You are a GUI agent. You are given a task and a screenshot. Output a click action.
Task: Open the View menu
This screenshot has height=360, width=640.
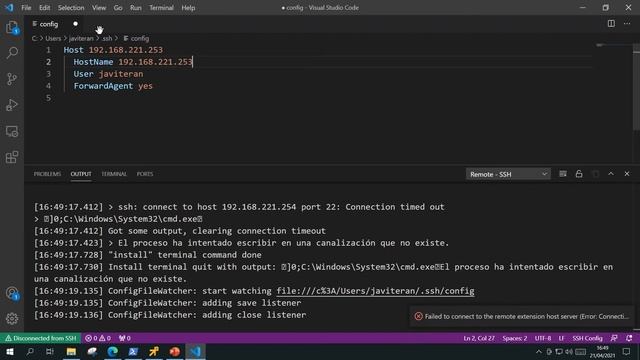tap(99, 8)
